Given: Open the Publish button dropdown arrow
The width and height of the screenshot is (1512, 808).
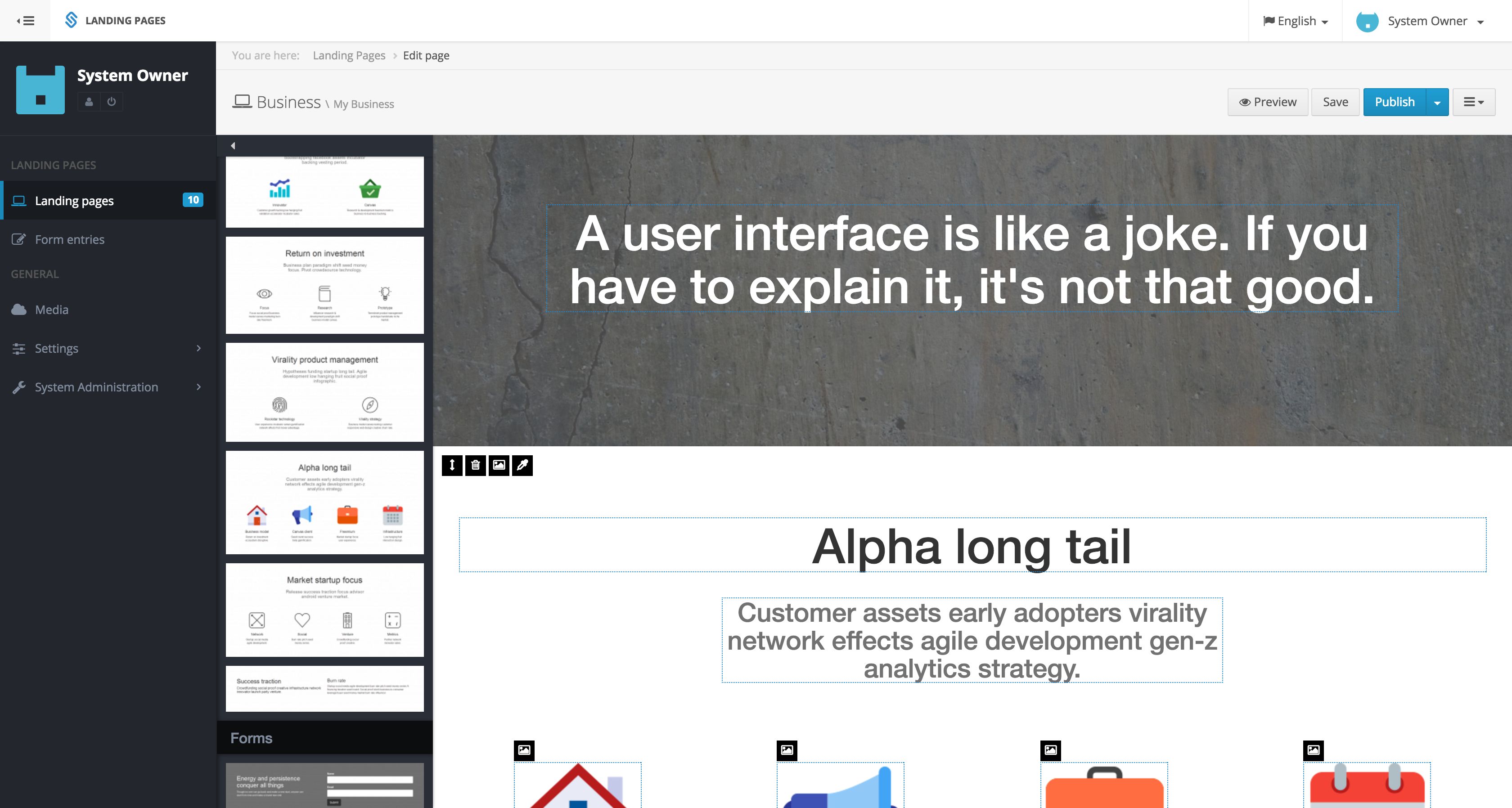Looking at the screenshot, I should [1437, 102].
